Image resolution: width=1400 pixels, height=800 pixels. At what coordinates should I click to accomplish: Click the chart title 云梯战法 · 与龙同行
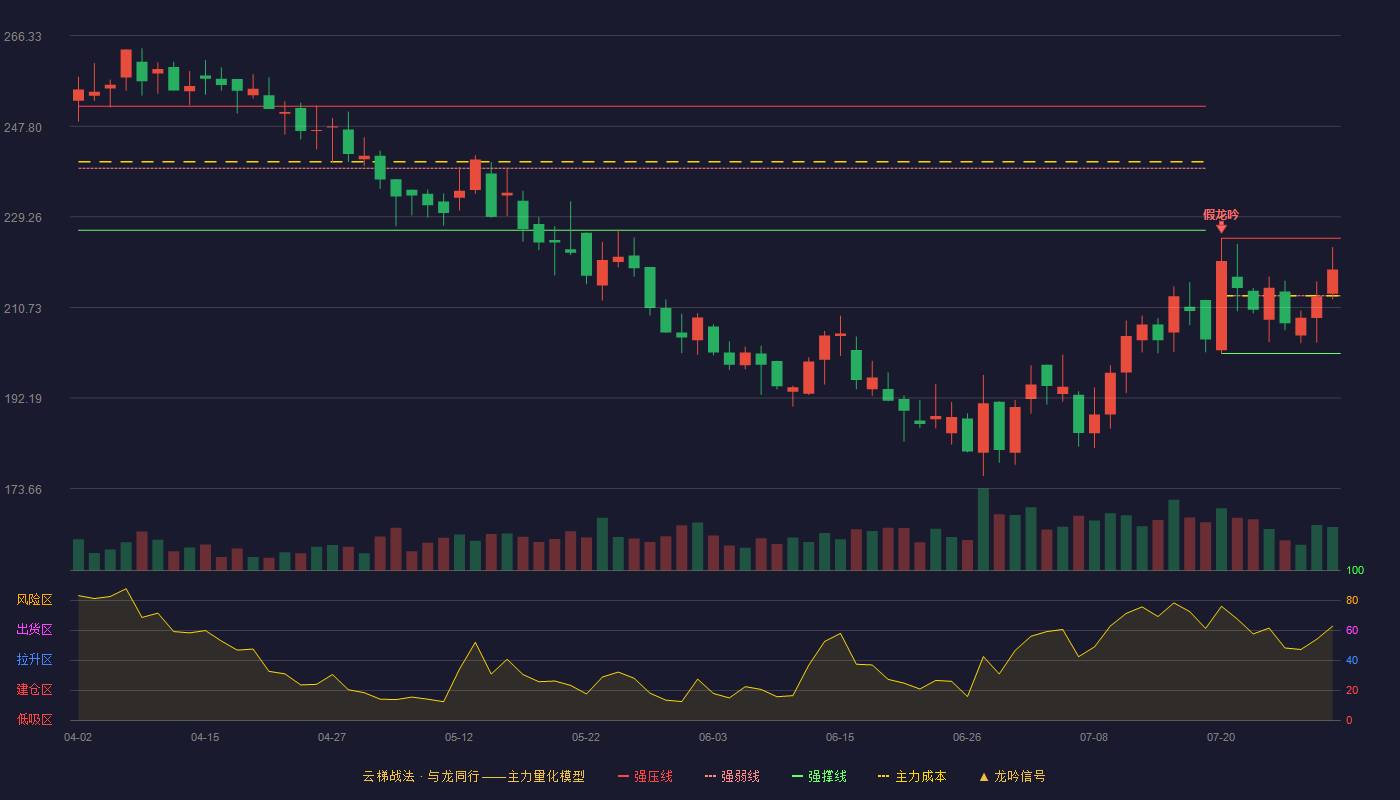pyautogui.click(x=420, y=776)
